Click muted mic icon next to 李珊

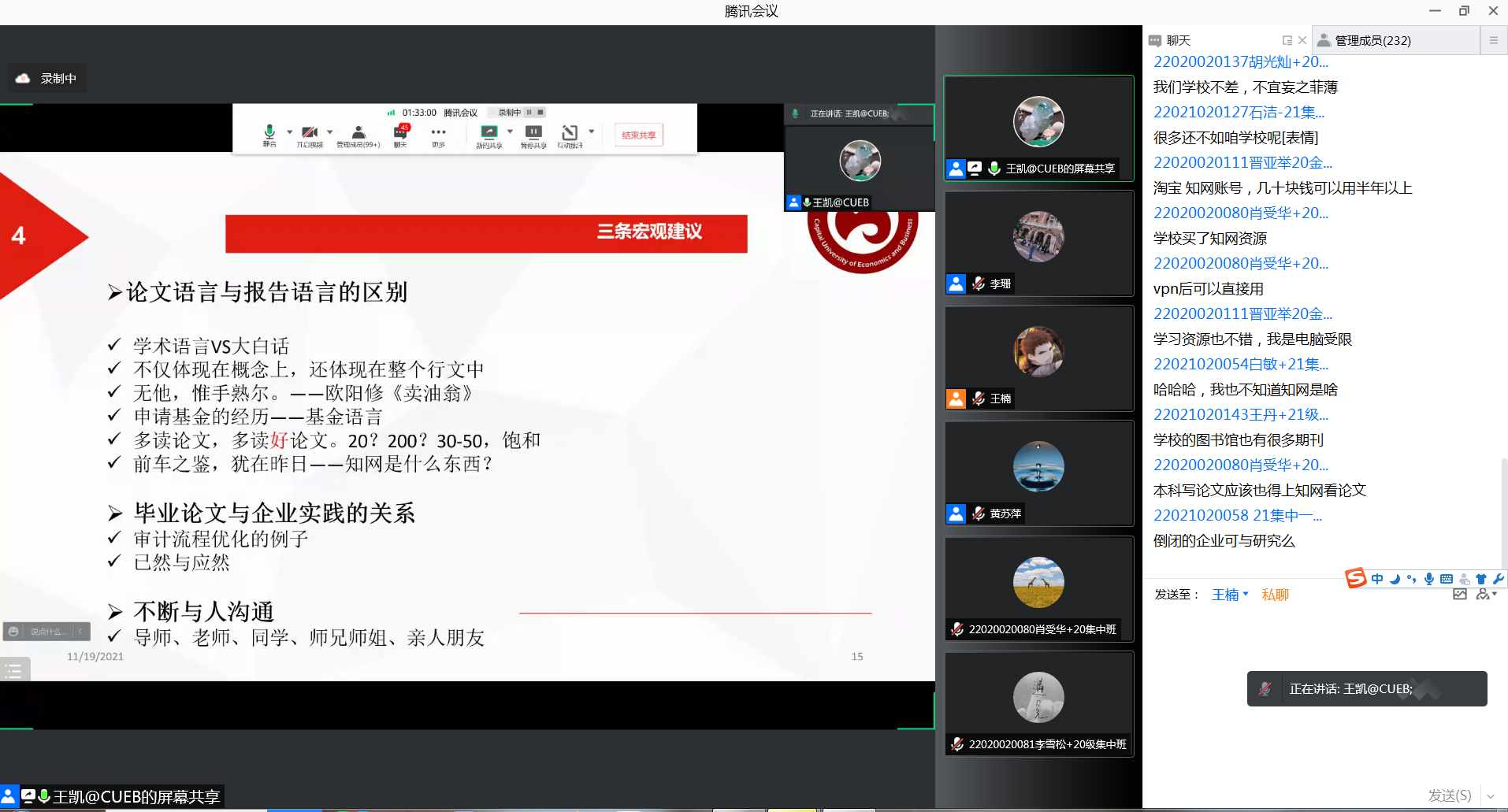[978, 284]
